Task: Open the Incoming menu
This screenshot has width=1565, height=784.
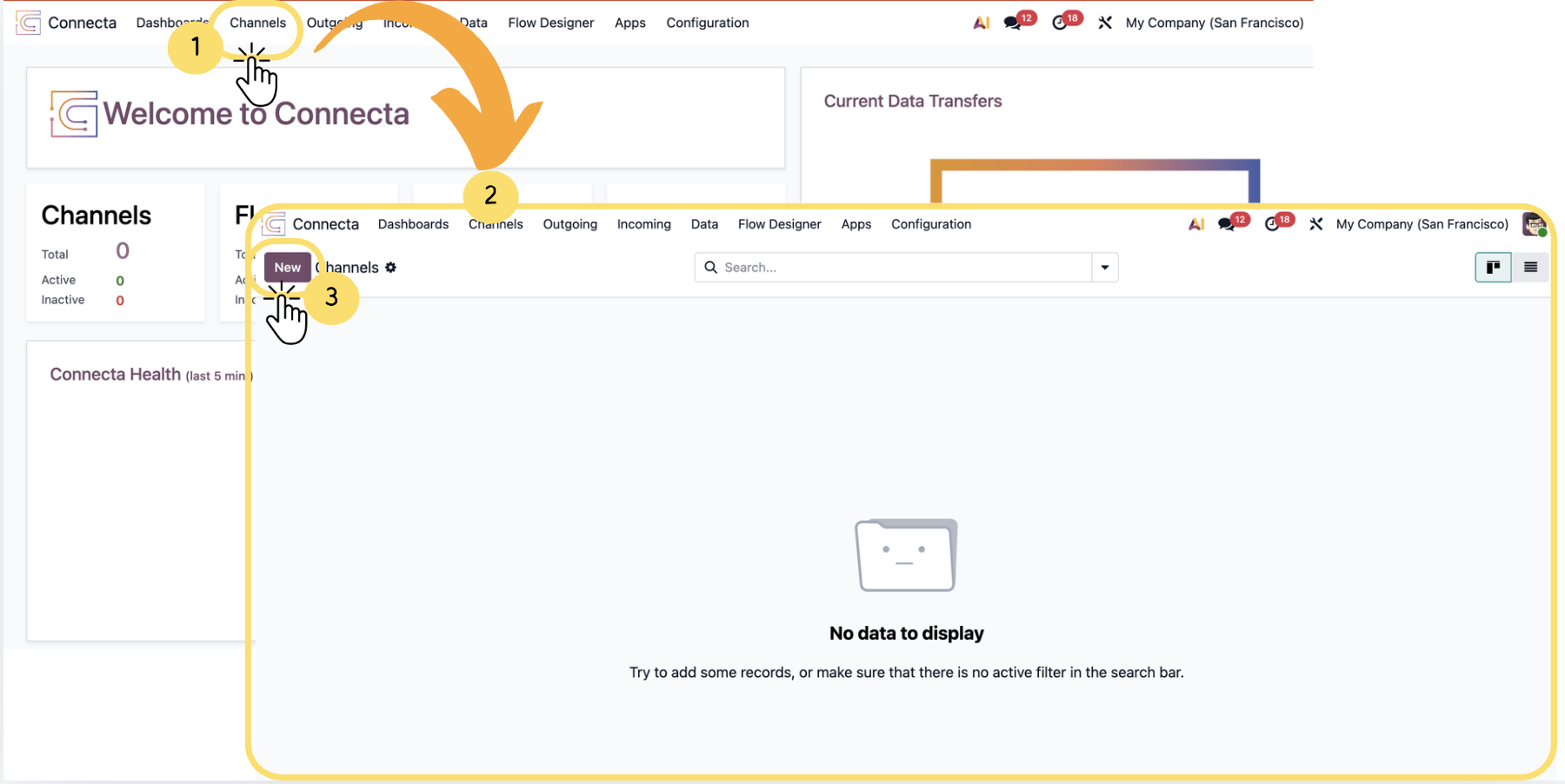Action: 643,224
